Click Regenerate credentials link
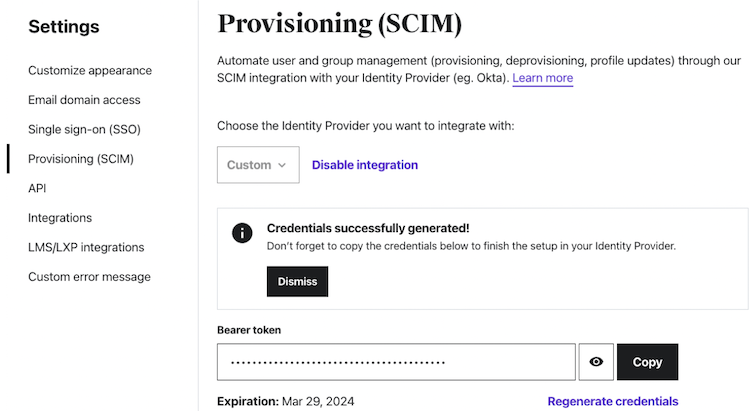The image size is (750, 411). (613, 401)
